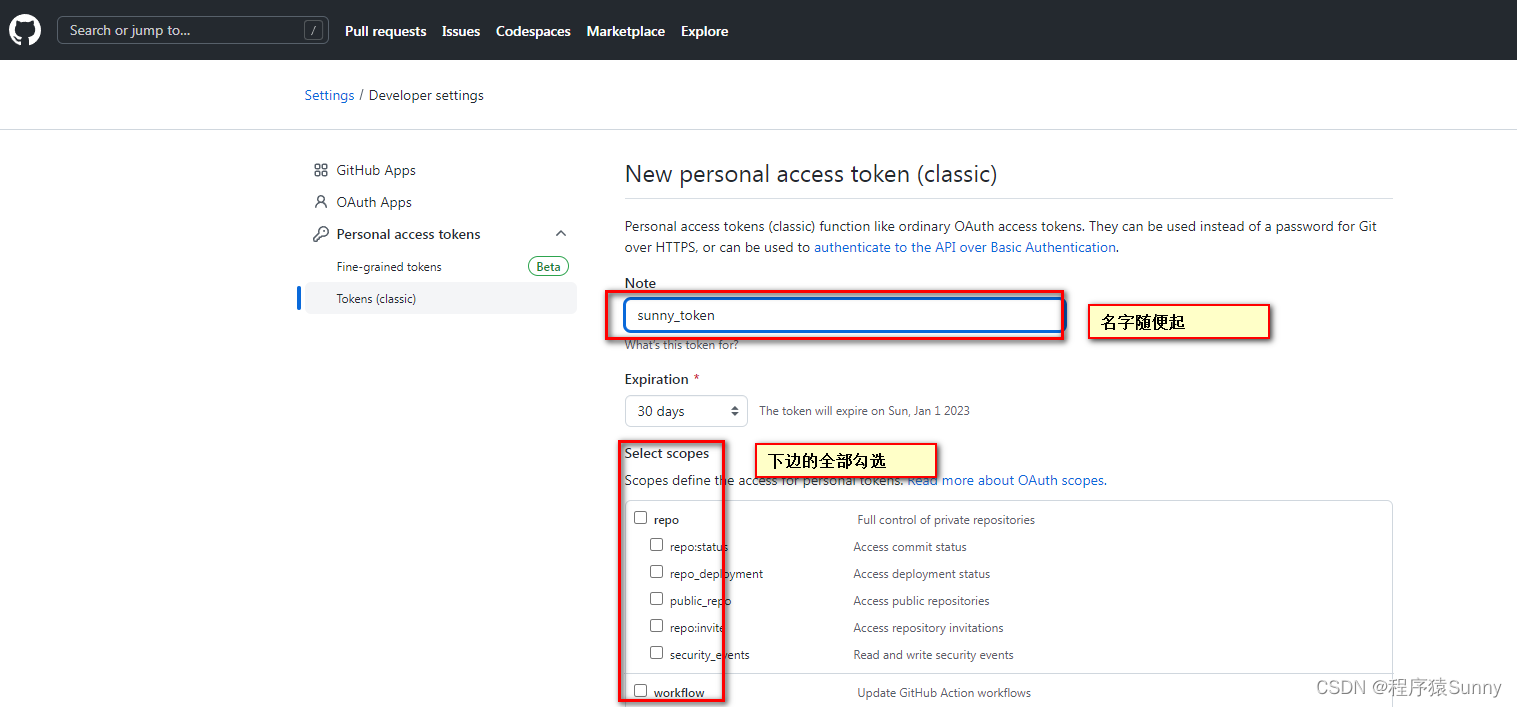1517x707 pixels.
Task: Open GitHub Apps sidebar item
Action: 376,170
